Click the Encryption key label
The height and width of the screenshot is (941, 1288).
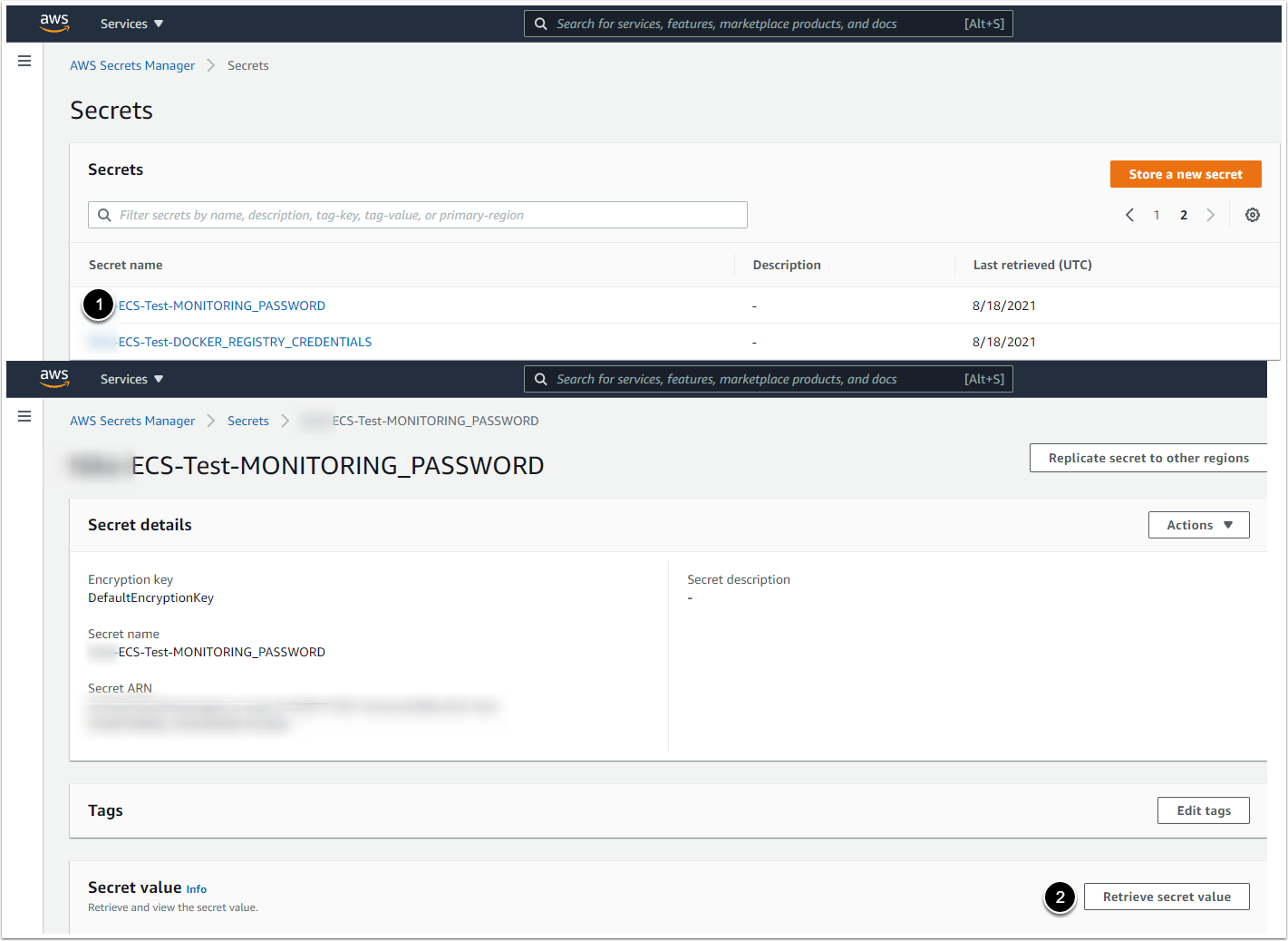(131, 579)
